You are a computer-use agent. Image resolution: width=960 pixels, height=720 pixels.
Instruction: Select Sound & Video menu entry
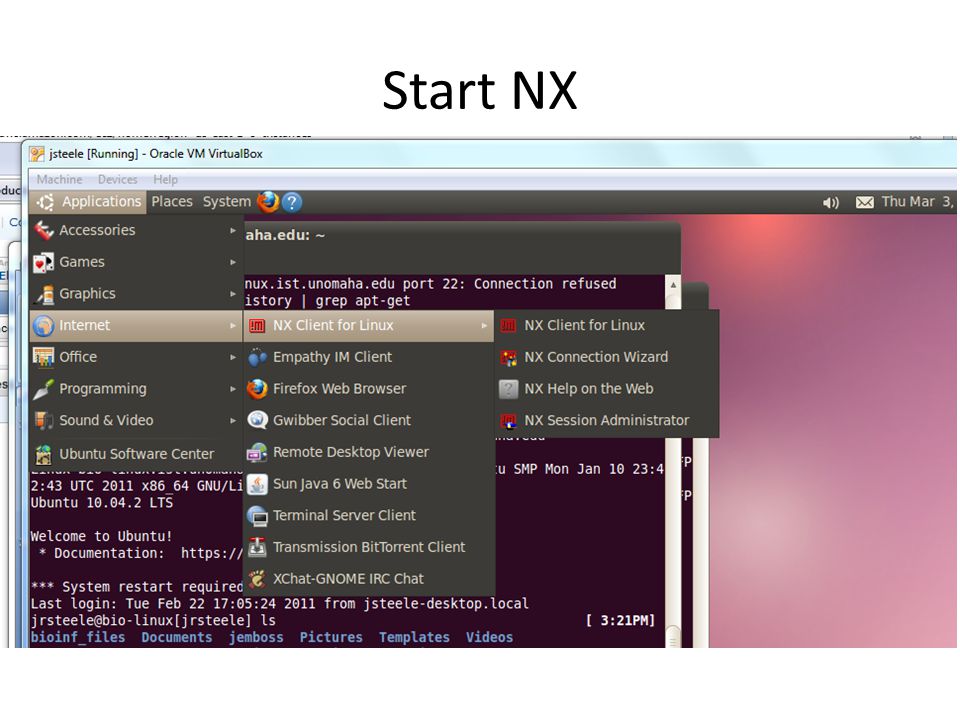(x=136, y=421)
